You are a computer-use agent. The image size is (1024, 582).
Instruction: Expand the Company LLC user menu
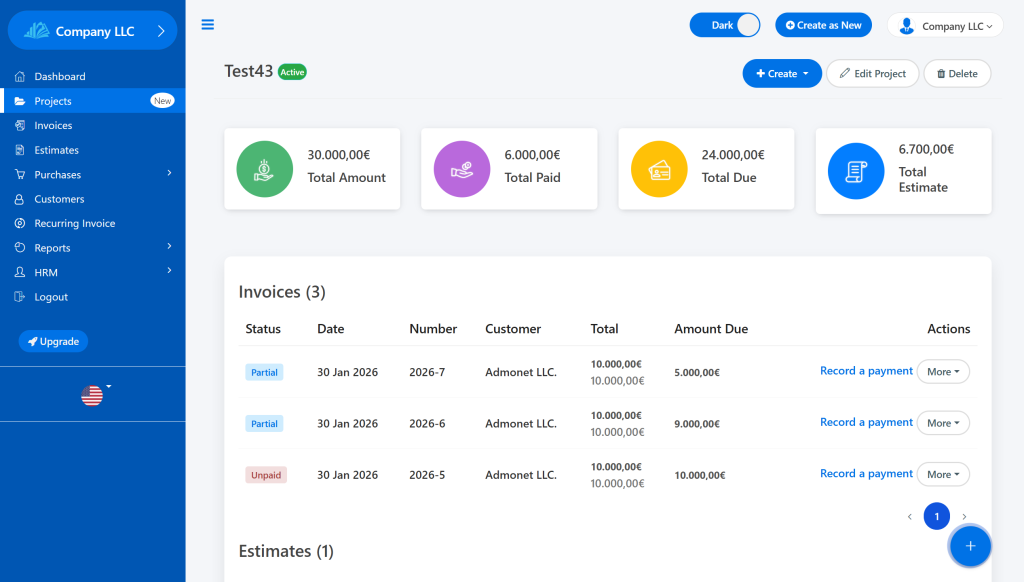[945, 26]
